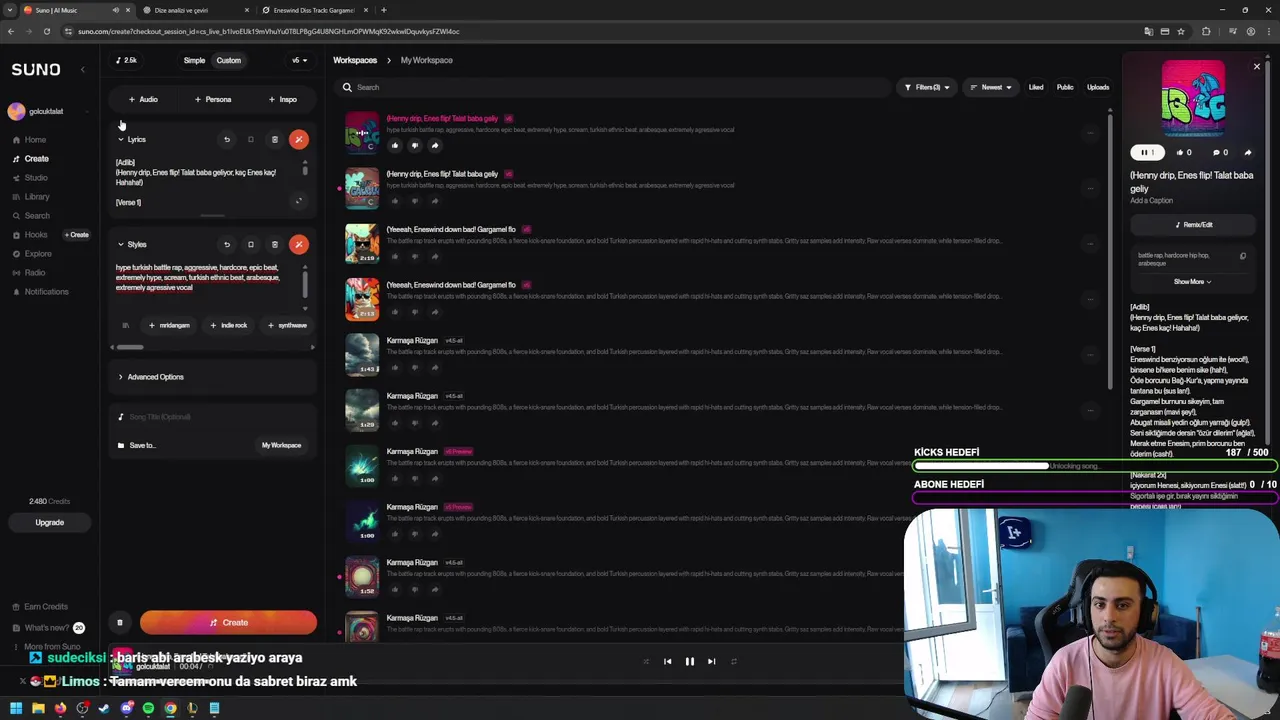Click the orange Create button
This screenshot has height=720, width=1280.
(x=228, y=623)
